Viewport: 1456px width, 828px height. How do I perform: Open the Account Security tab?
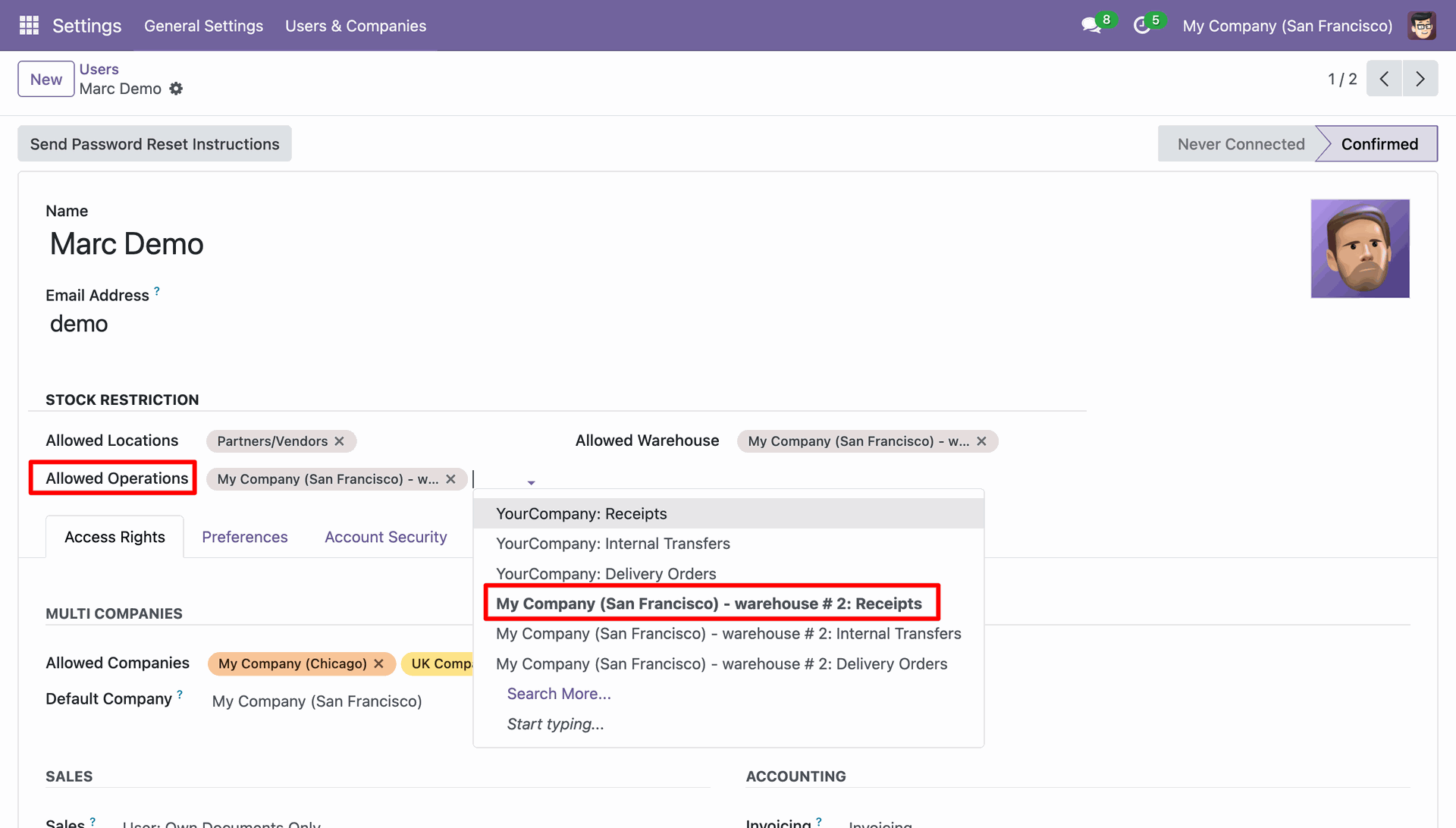coord(385,537)
